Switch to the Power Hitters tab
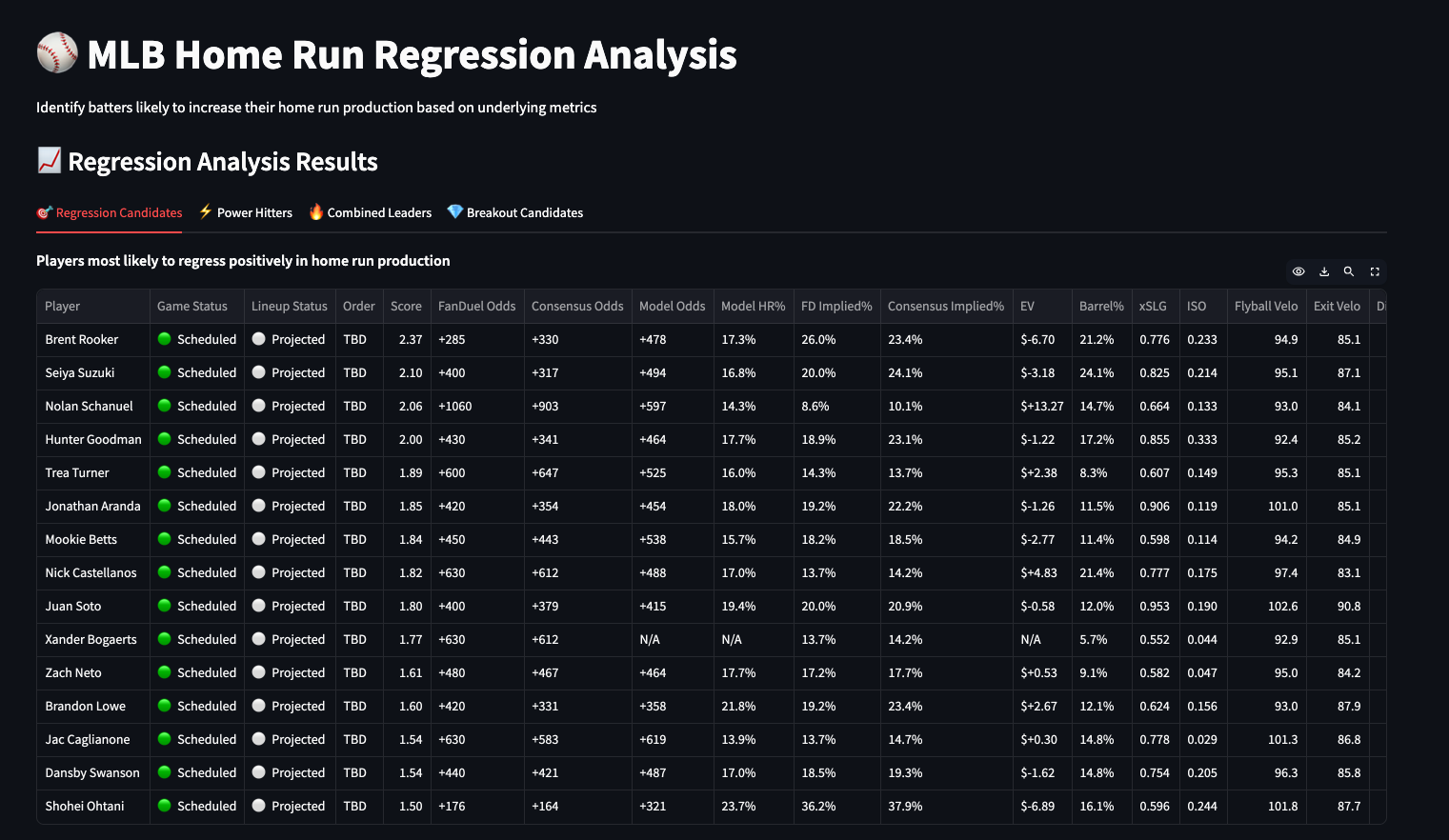 (254, 211)
